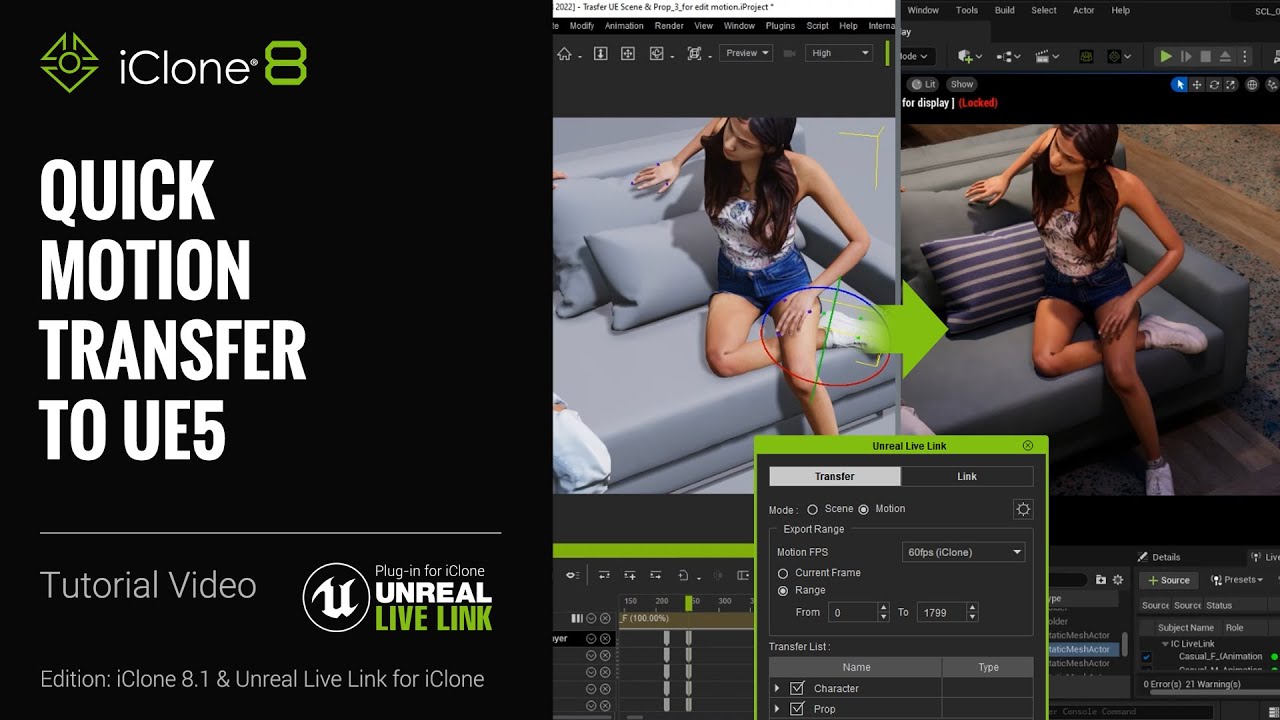
Task: Click the Unreal Skip frame button
Action: 1186,57
